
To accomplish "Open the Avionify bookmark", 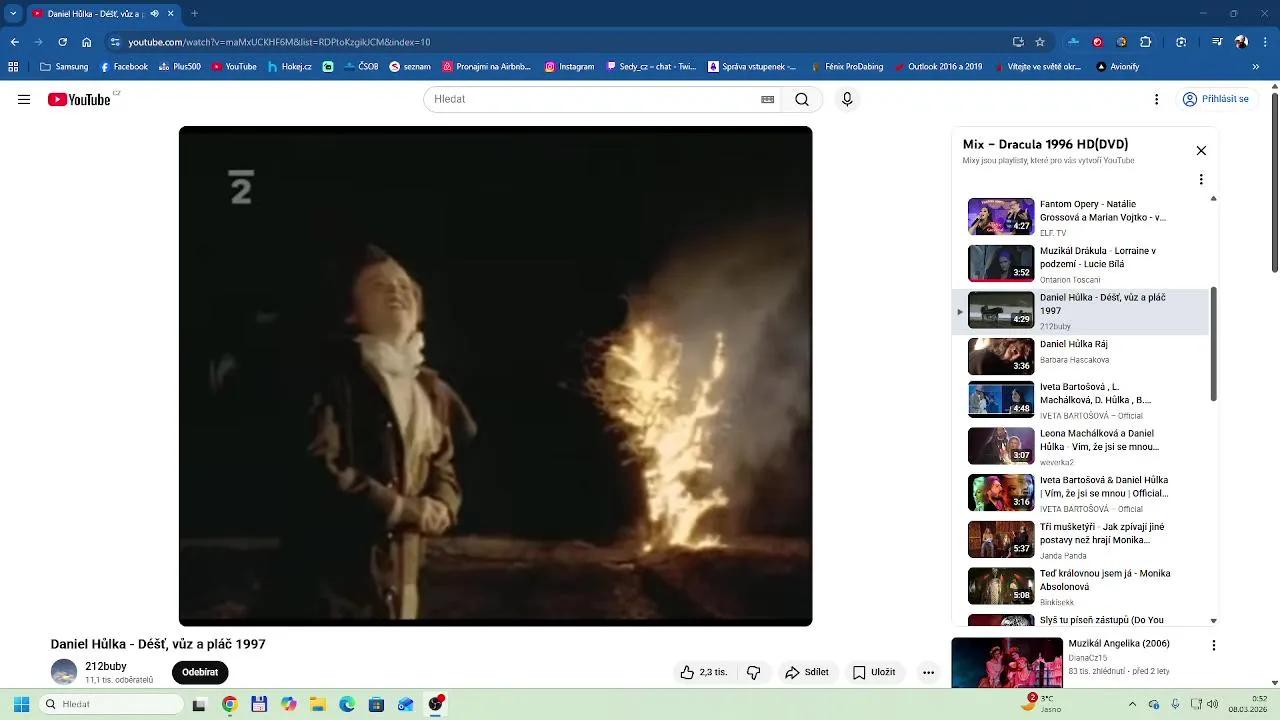I will coord(1118,67).
